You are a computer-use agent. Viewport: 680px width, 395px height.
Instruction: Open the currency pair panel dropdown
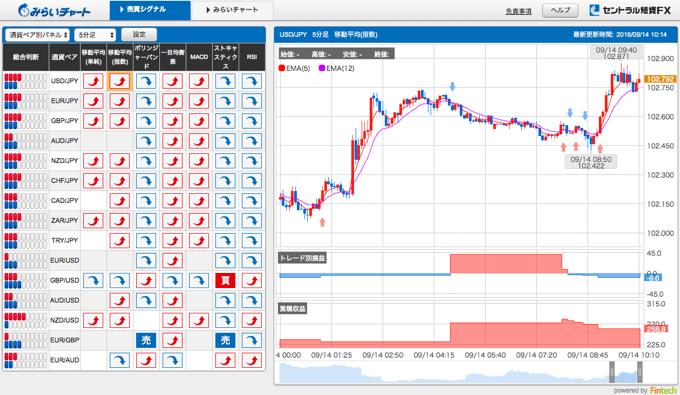(37, 35)
